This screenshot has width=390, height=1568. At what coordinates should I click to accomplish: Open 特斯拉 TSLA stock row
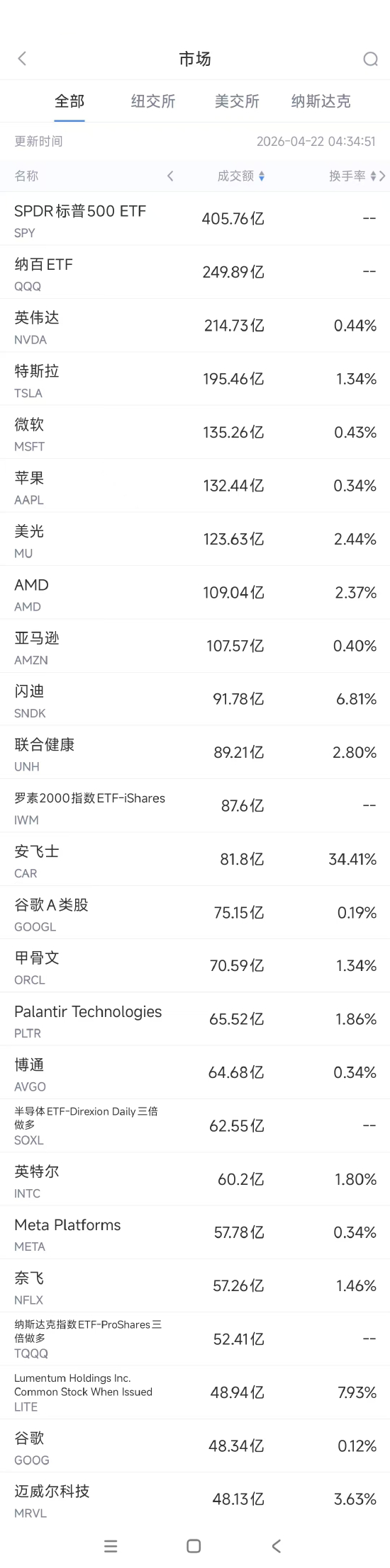coord(195,379)
